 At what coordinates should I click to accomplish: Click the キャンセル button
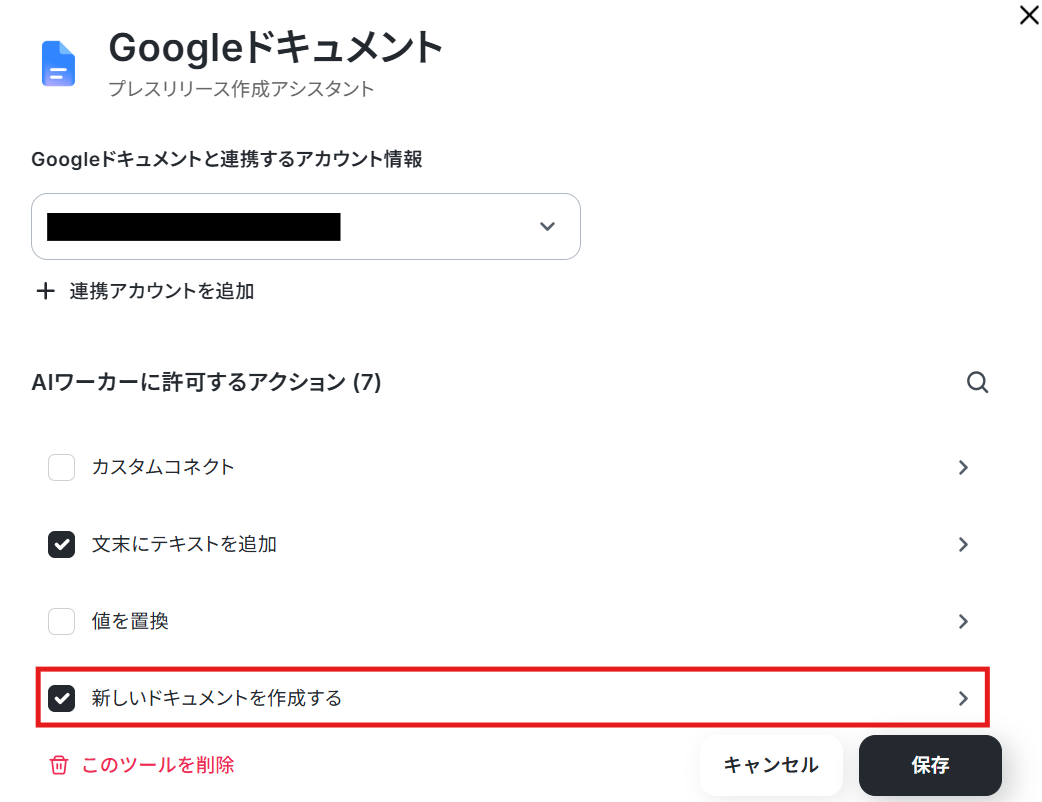[771, 765]
